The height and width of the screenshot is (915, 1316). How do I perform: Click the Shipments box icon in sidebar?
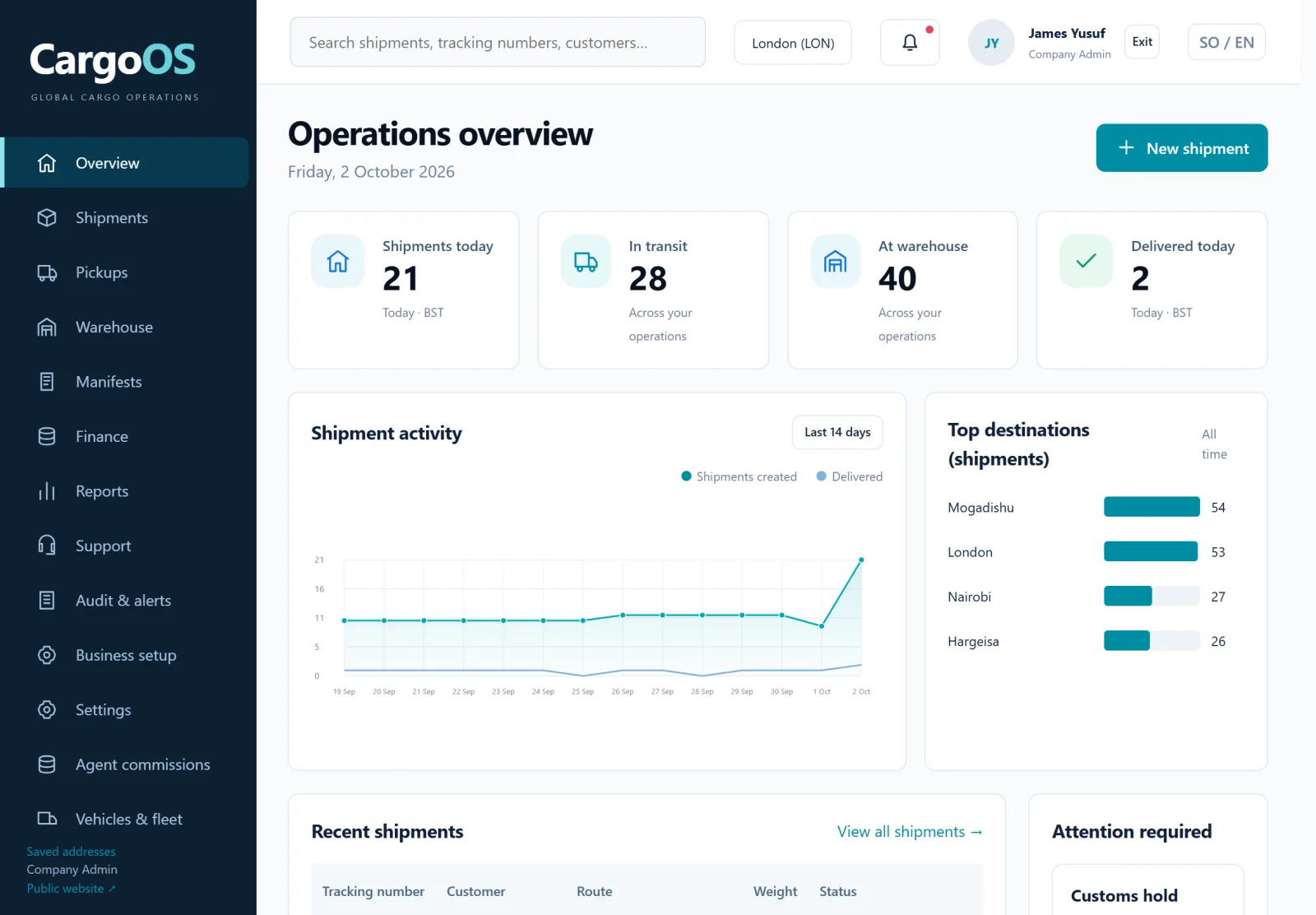(x=47, y=217)
